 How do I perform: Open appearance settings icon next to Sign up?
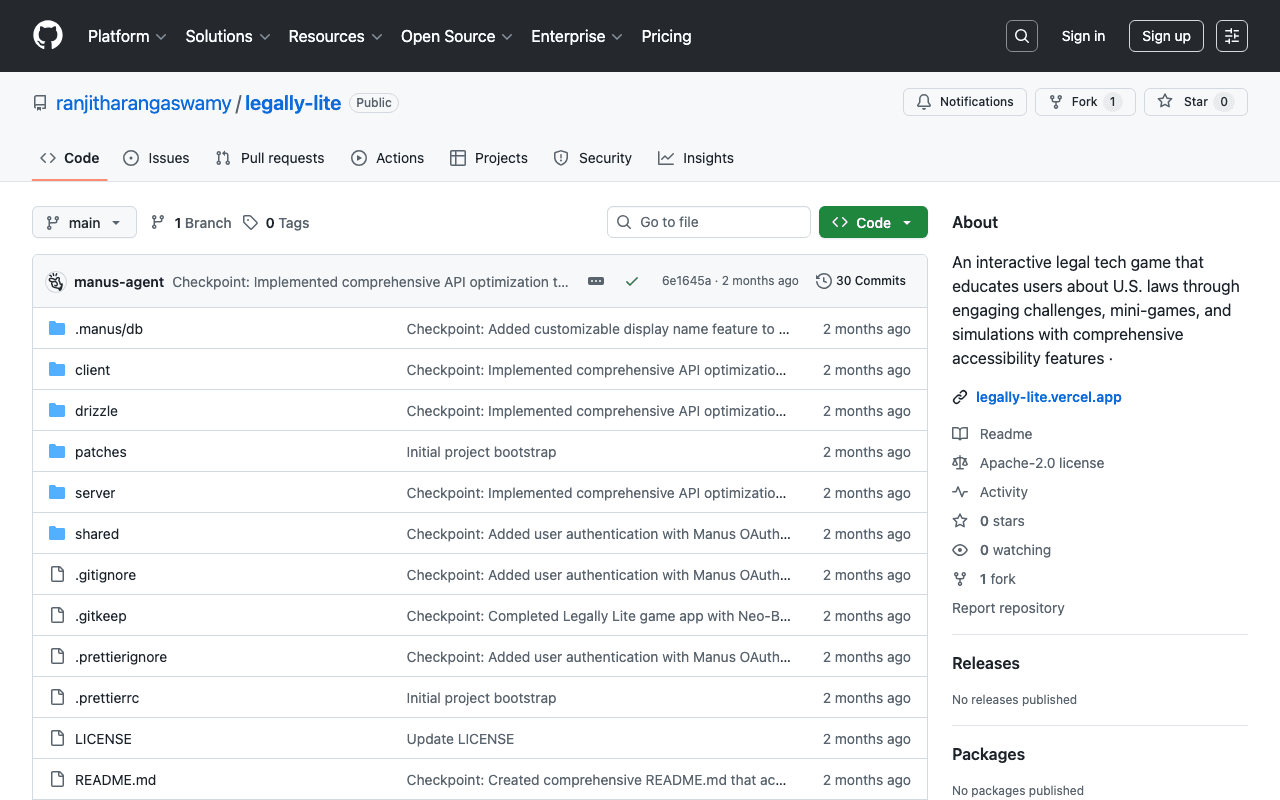click(x=1232, y=36)
